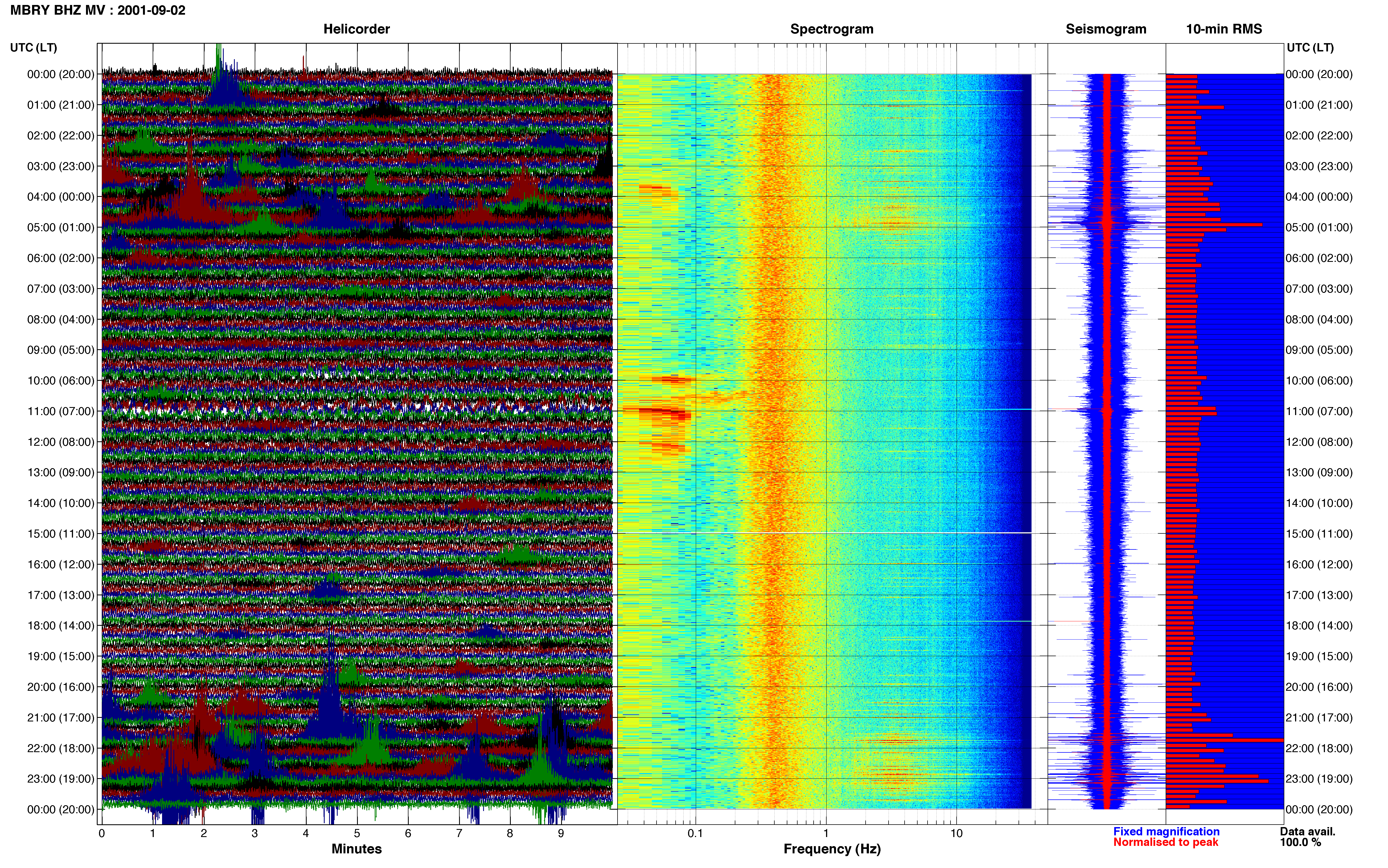Click the dark red spectrogram blob at 11:00
Screen dimensions: 1388x868
pyautogui.click(x=657, y=413)
